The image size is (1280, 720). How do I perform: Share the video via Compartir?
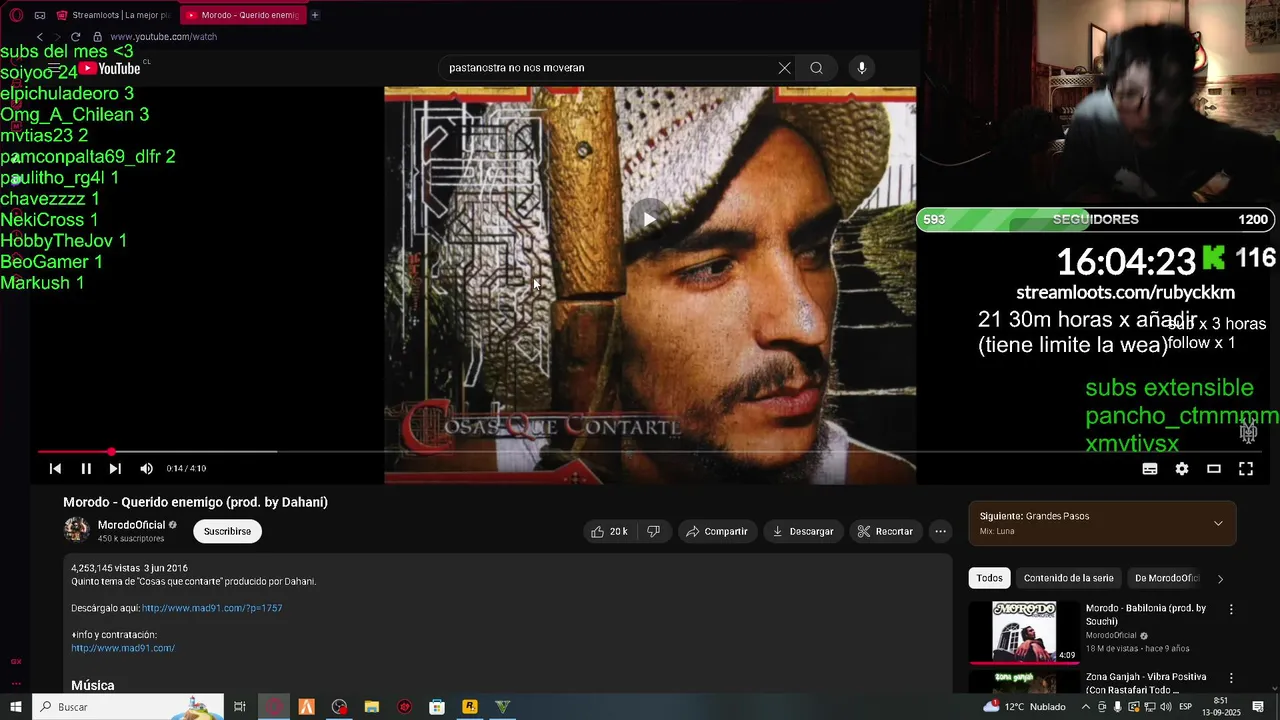[717, 531]
